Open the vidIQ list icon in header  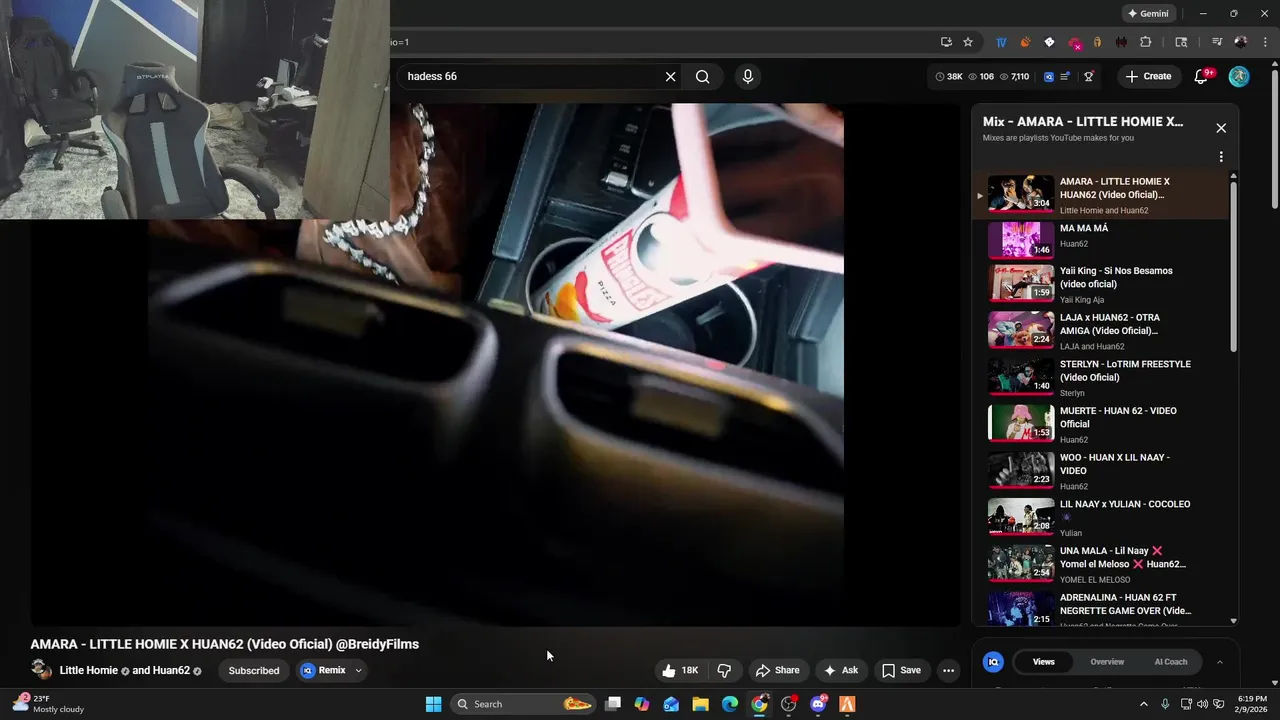1066,76
